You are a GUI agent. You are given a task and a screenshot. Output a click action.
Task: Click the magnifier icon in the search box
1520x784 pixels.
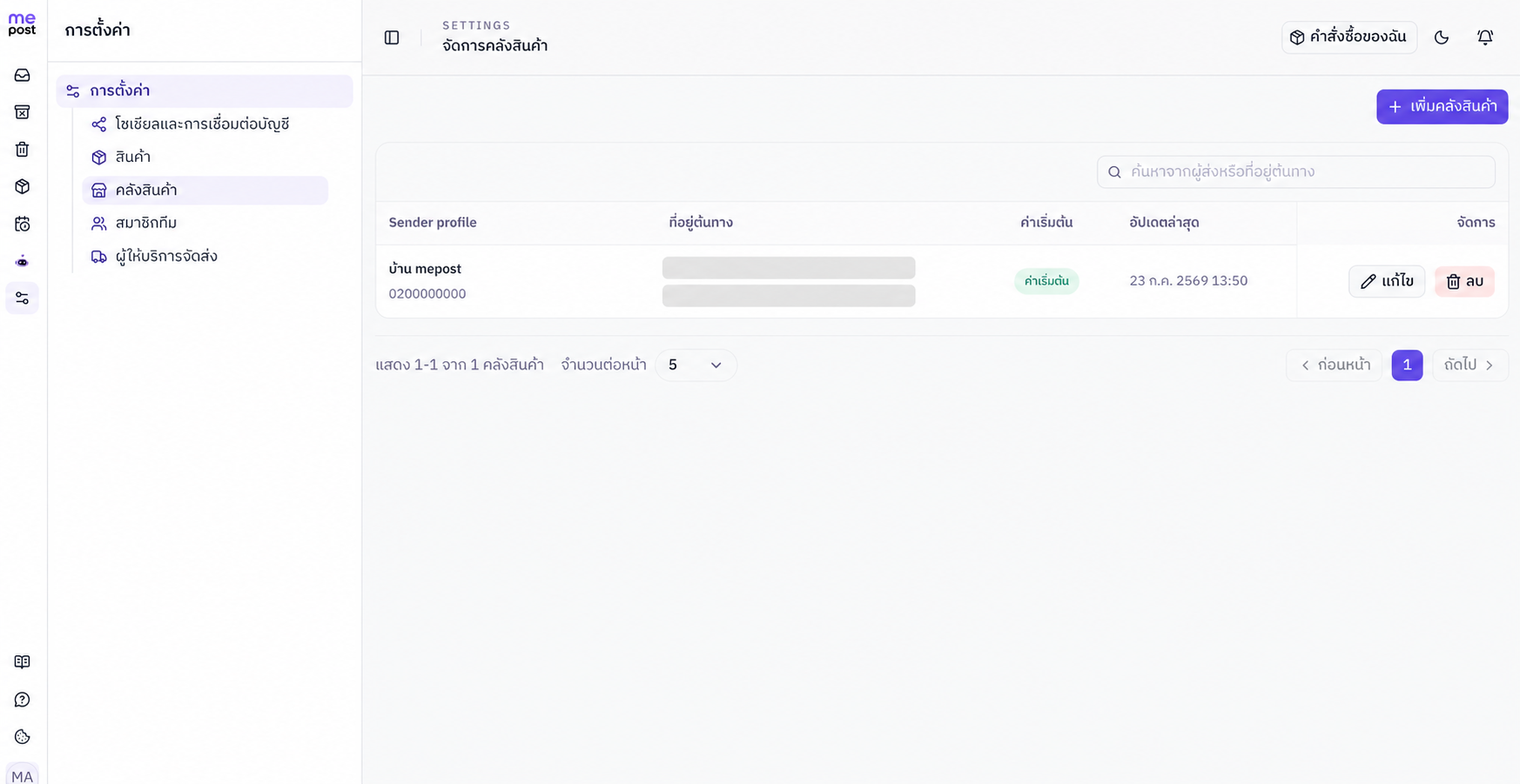[x=1114, y=172]
